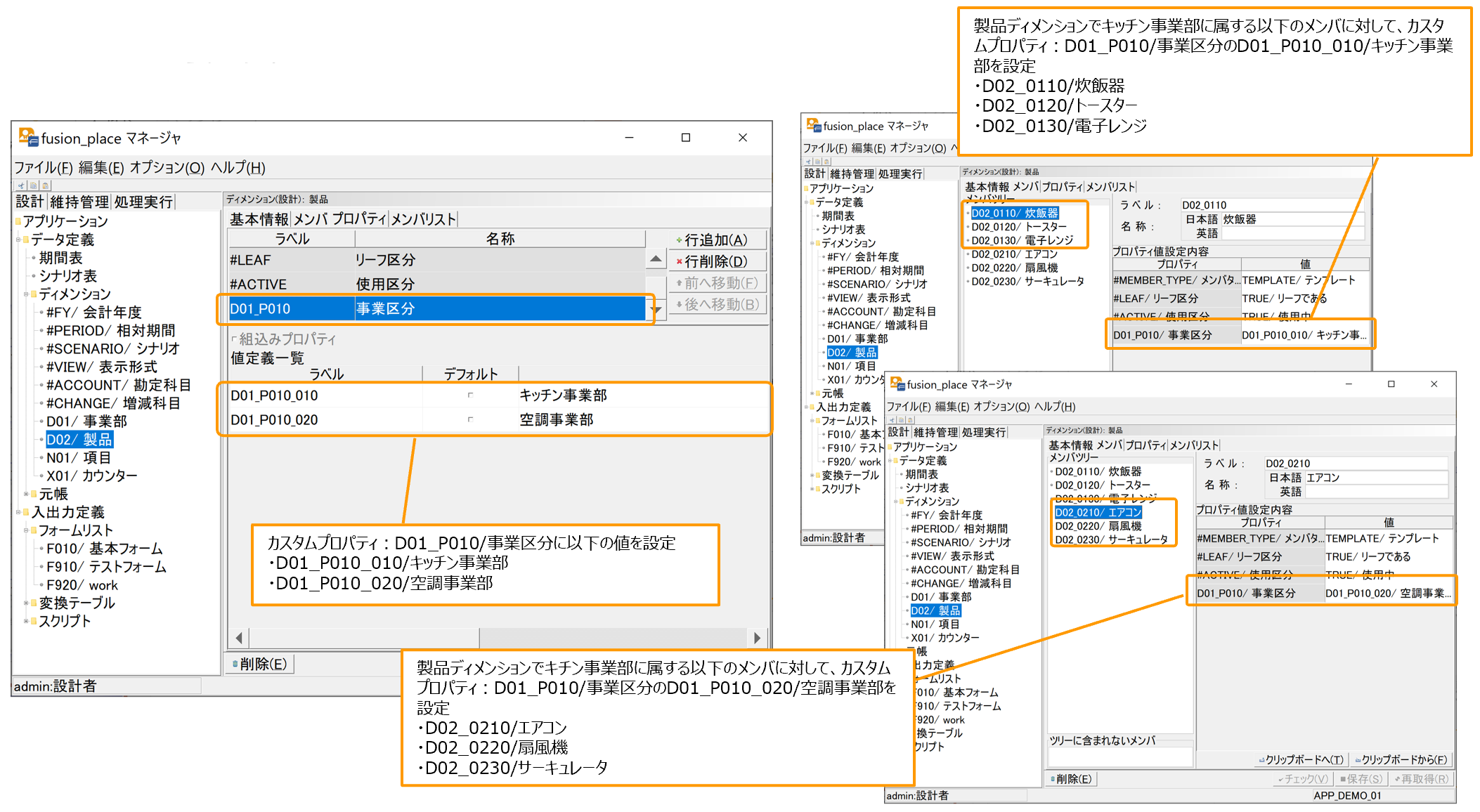Click the horizontal scrollbar left arrow in the large left window

pyautogui.click(x=239, y=638)
